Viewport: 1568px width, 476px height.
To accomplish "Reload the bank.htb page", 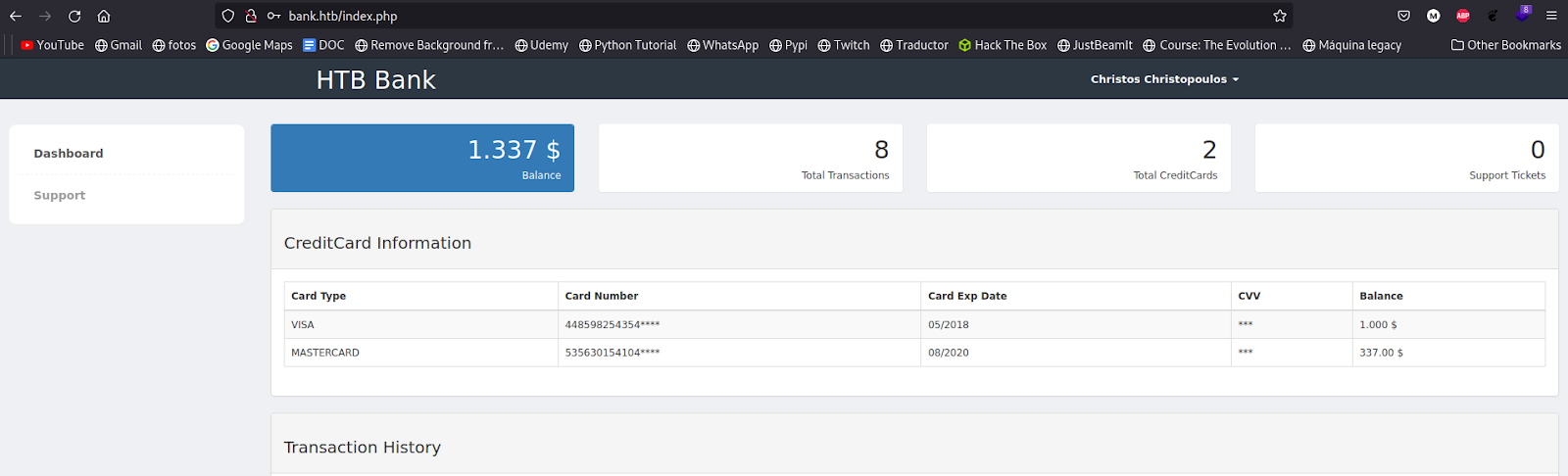I will coord(74,16).
